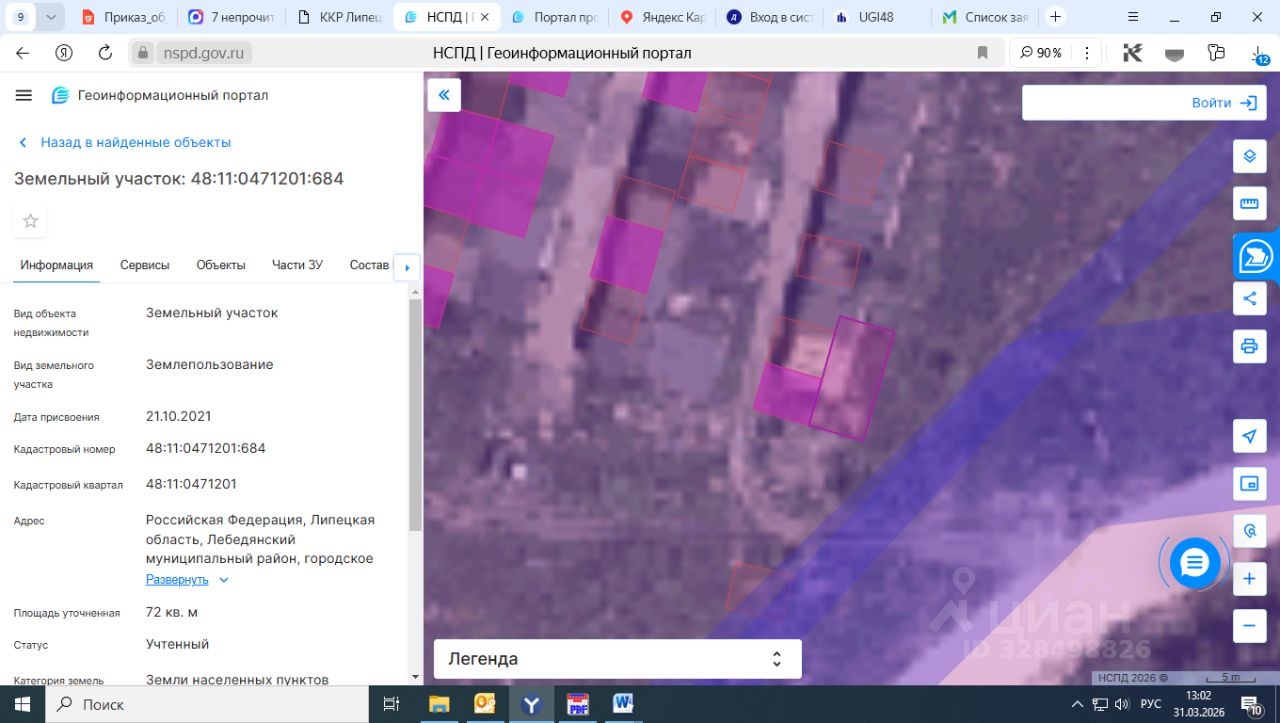Open the PDF application on the taskbar
1280x723 pixels.
pos(577,704)
